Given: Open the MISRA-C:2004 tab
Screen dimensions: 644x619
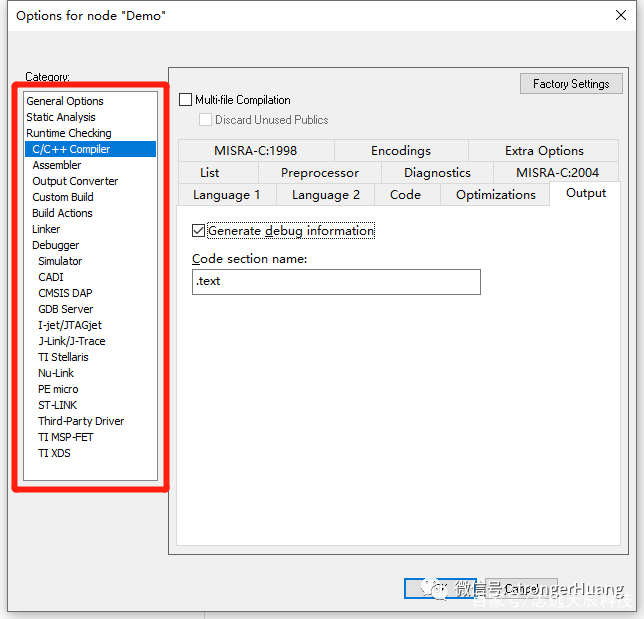Looking at the screenshot, I should 557,173.
